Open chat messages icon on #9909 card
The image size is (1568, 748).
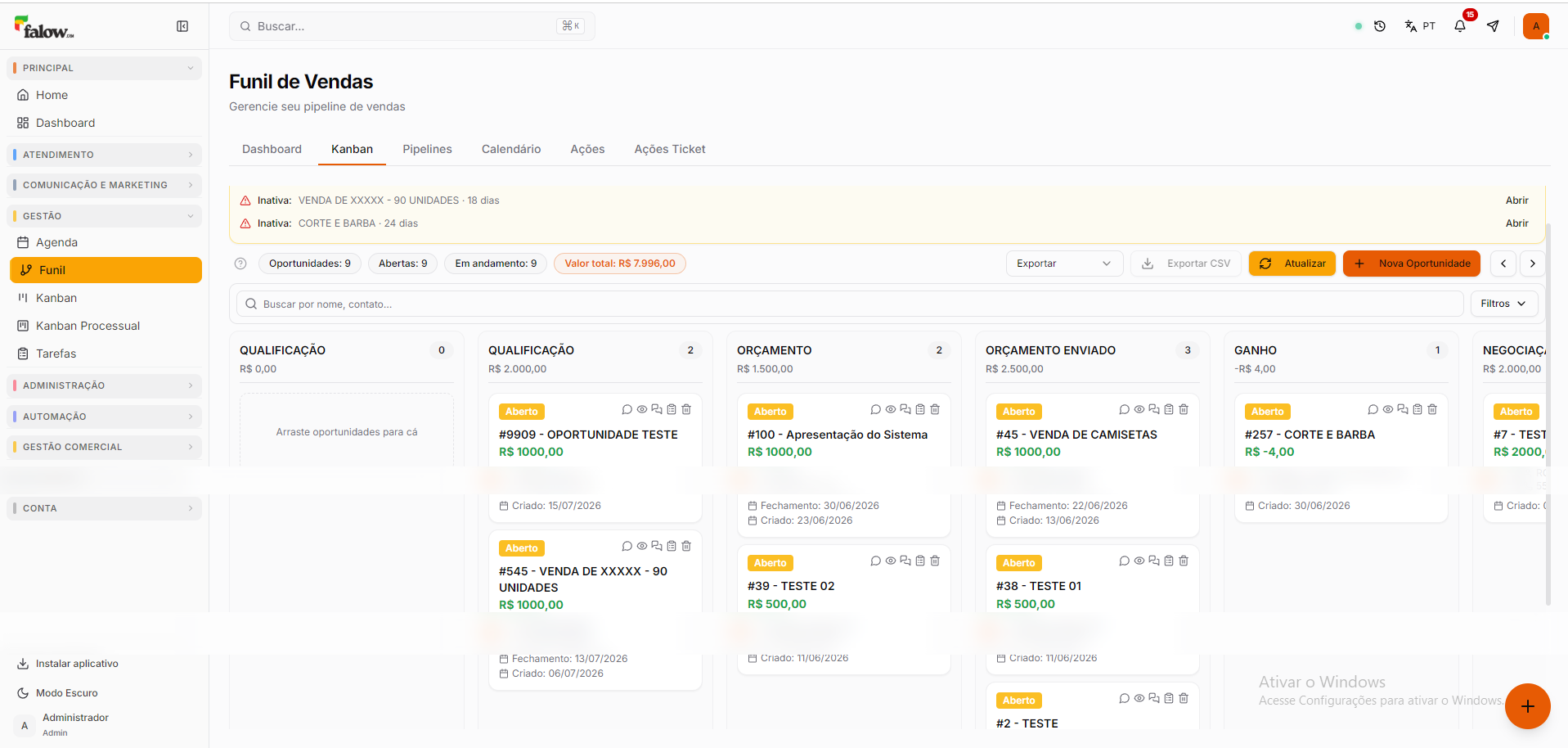pos(657,409)
